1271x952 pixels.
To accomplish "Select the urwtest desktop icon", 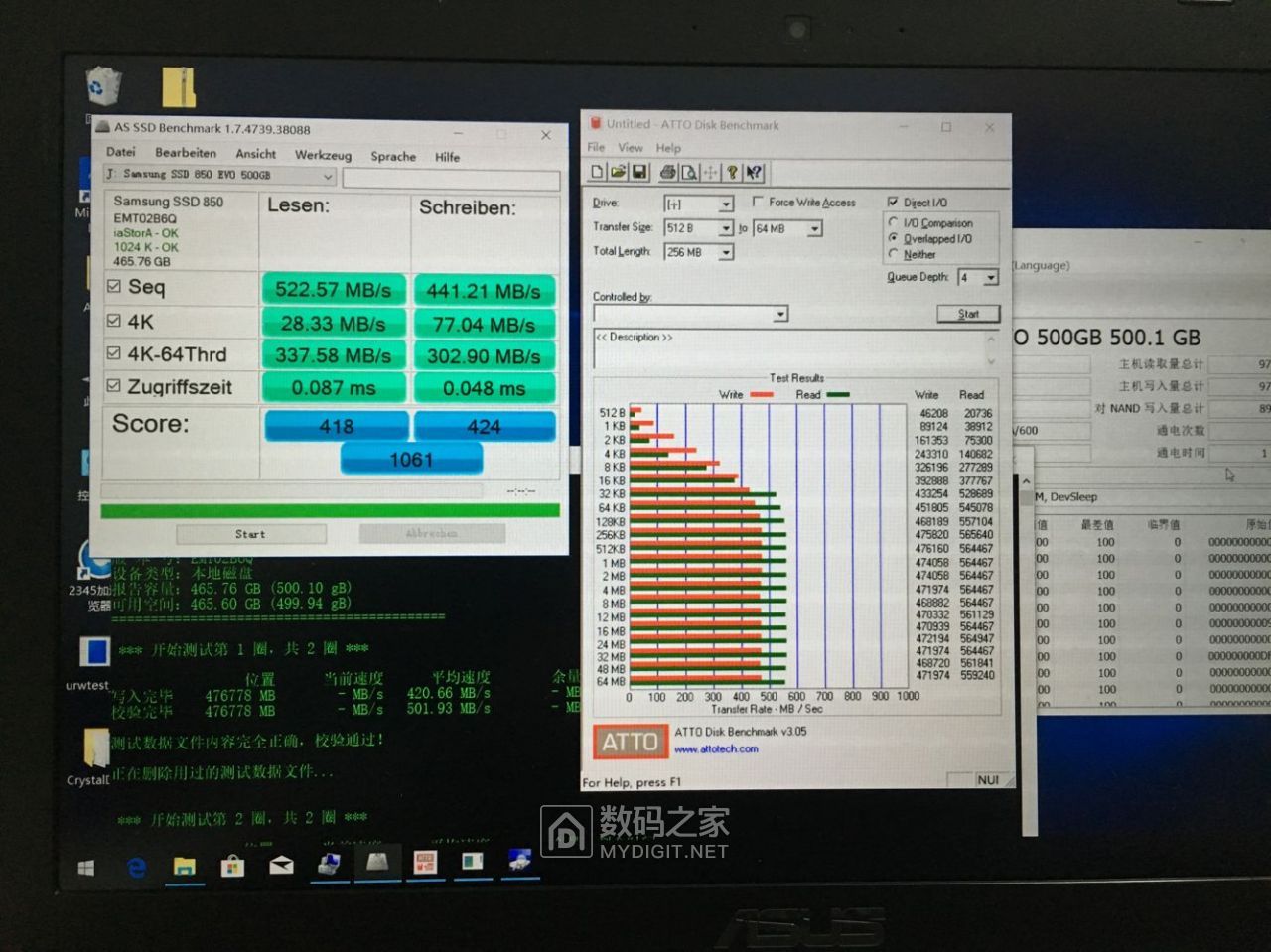I will [x=94, y=651].
